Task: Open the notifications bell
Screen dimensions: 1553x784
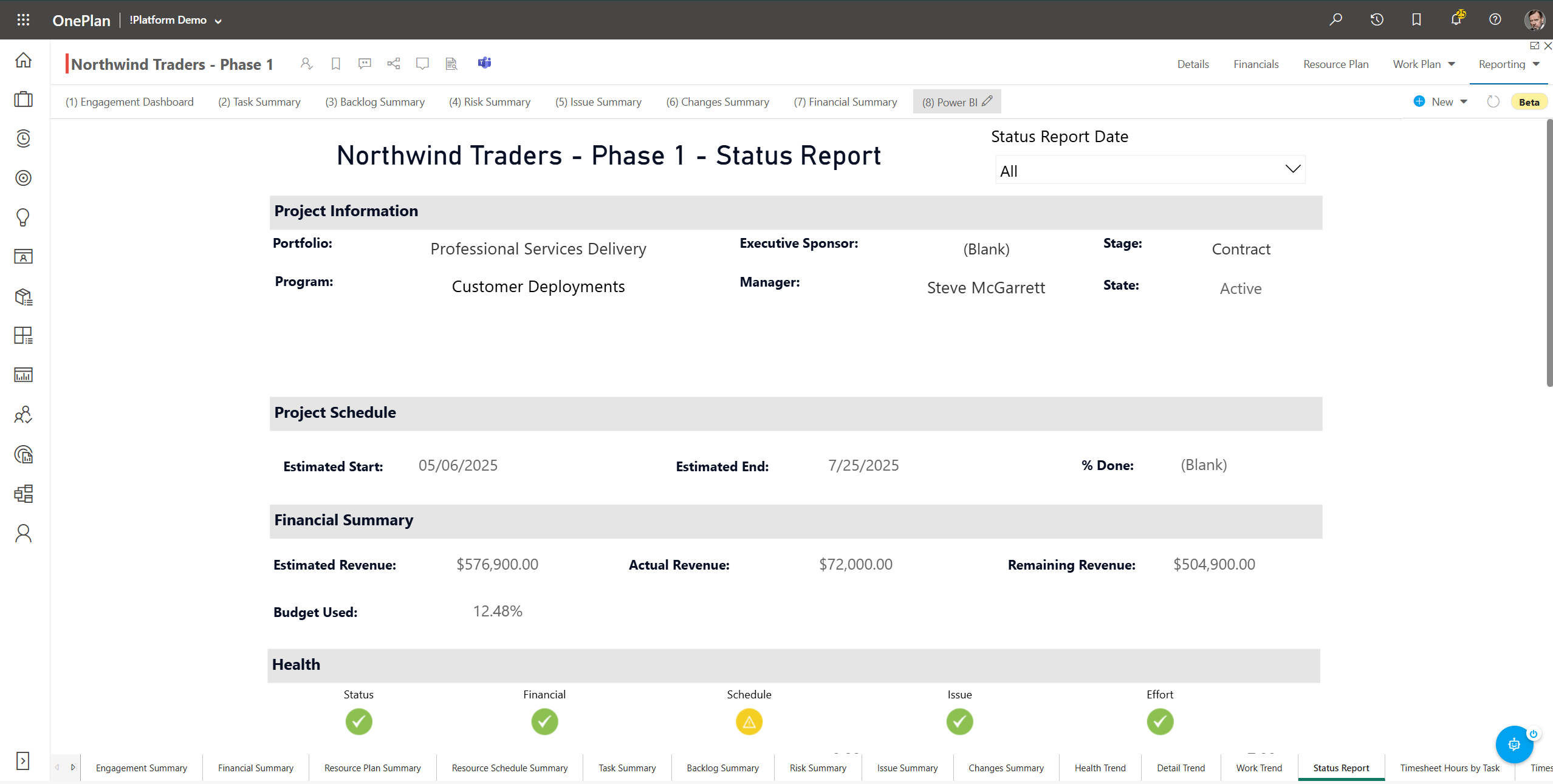Action: tap(1456, 19)
